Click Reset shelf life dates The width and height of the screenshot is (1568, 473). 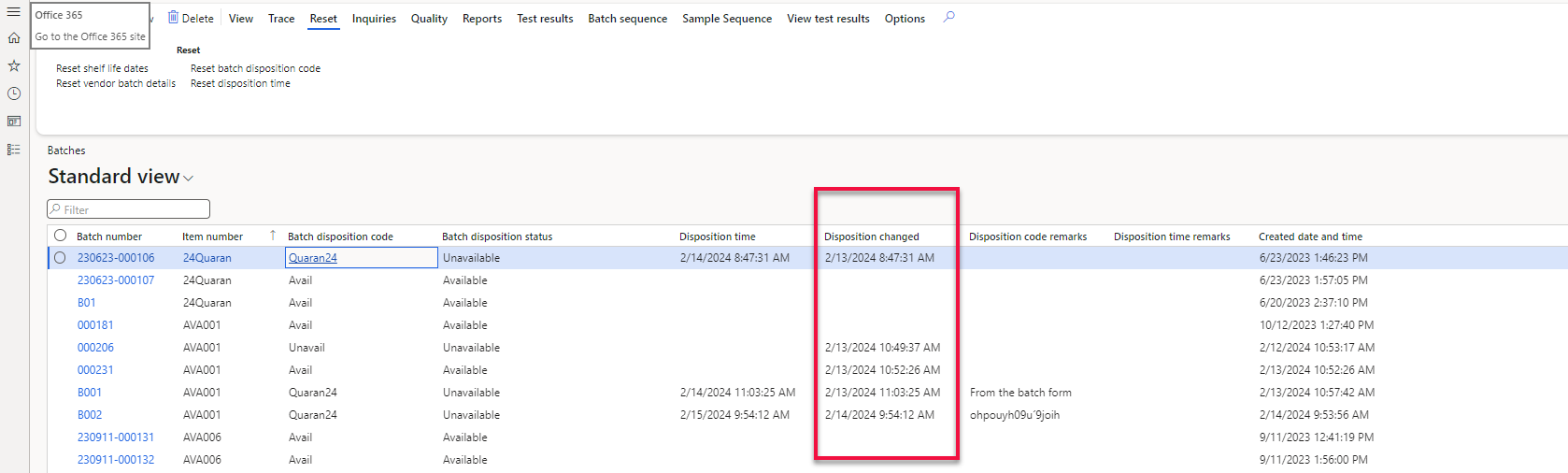click(x=102, y=68)
